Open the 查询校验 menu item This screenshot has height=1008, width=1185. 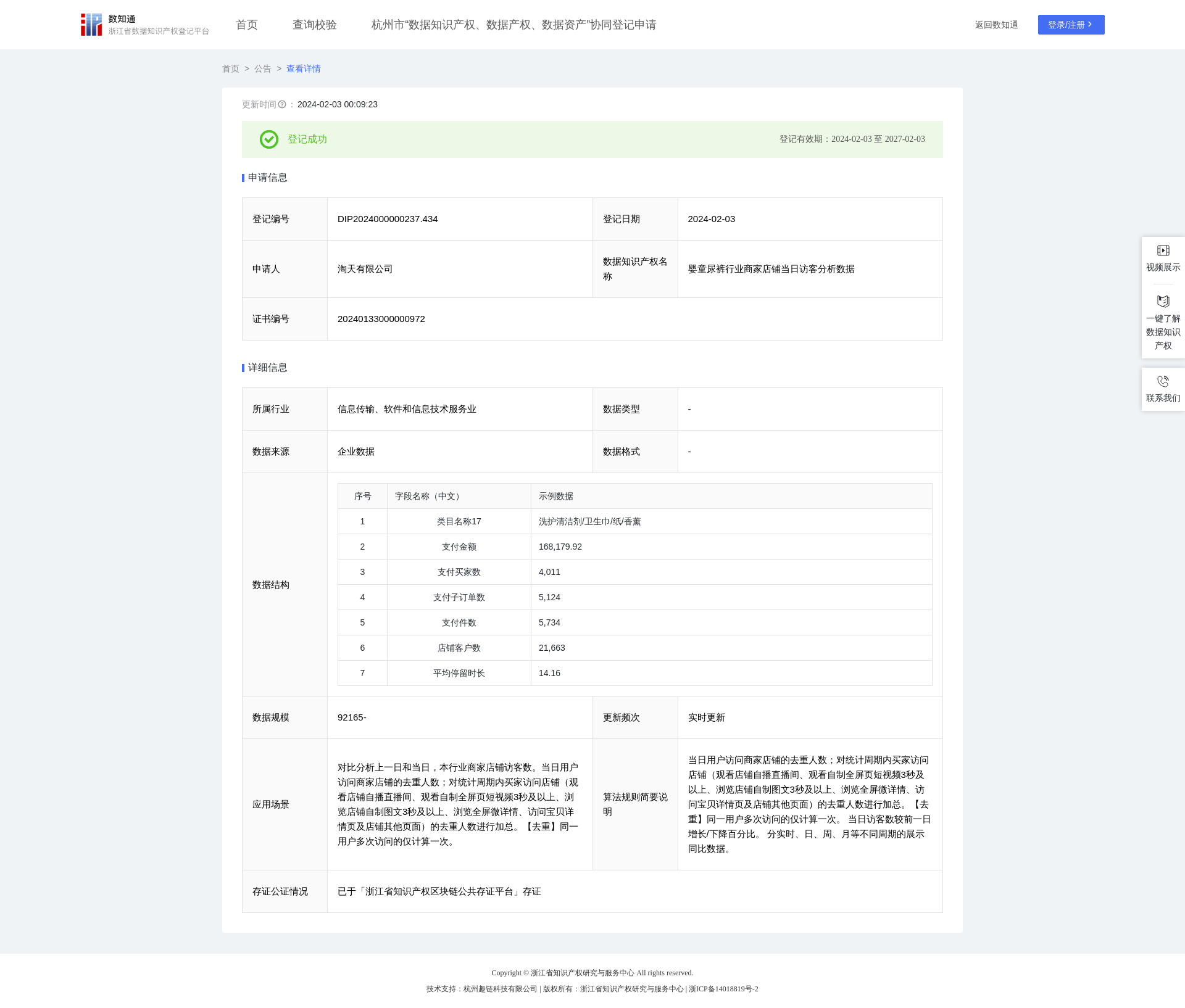(x=315, y=25)
